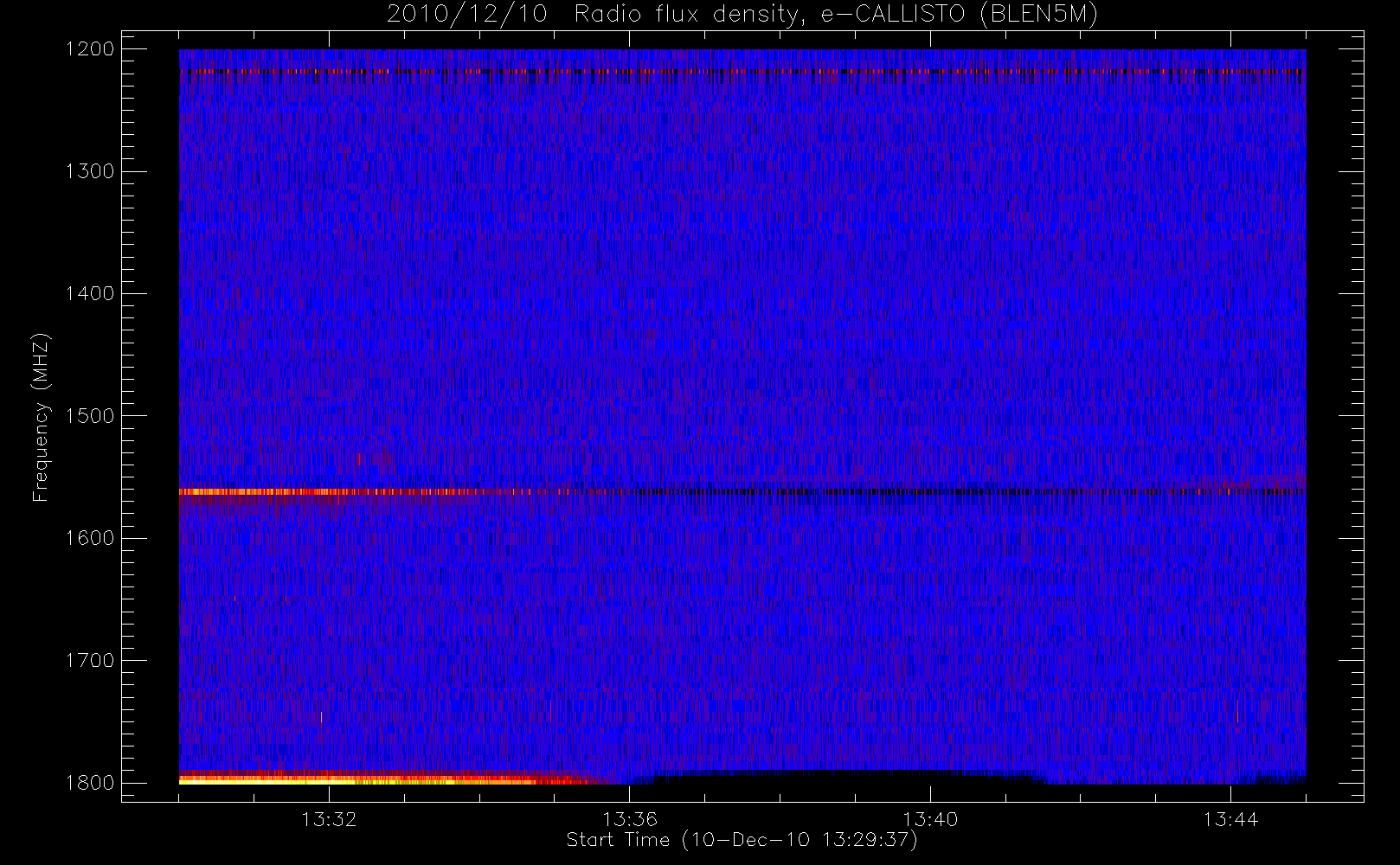Viewport: 1400px width, 865px height.
Task: Click the 13:44 time tick label
Action: pos(1230,819)
